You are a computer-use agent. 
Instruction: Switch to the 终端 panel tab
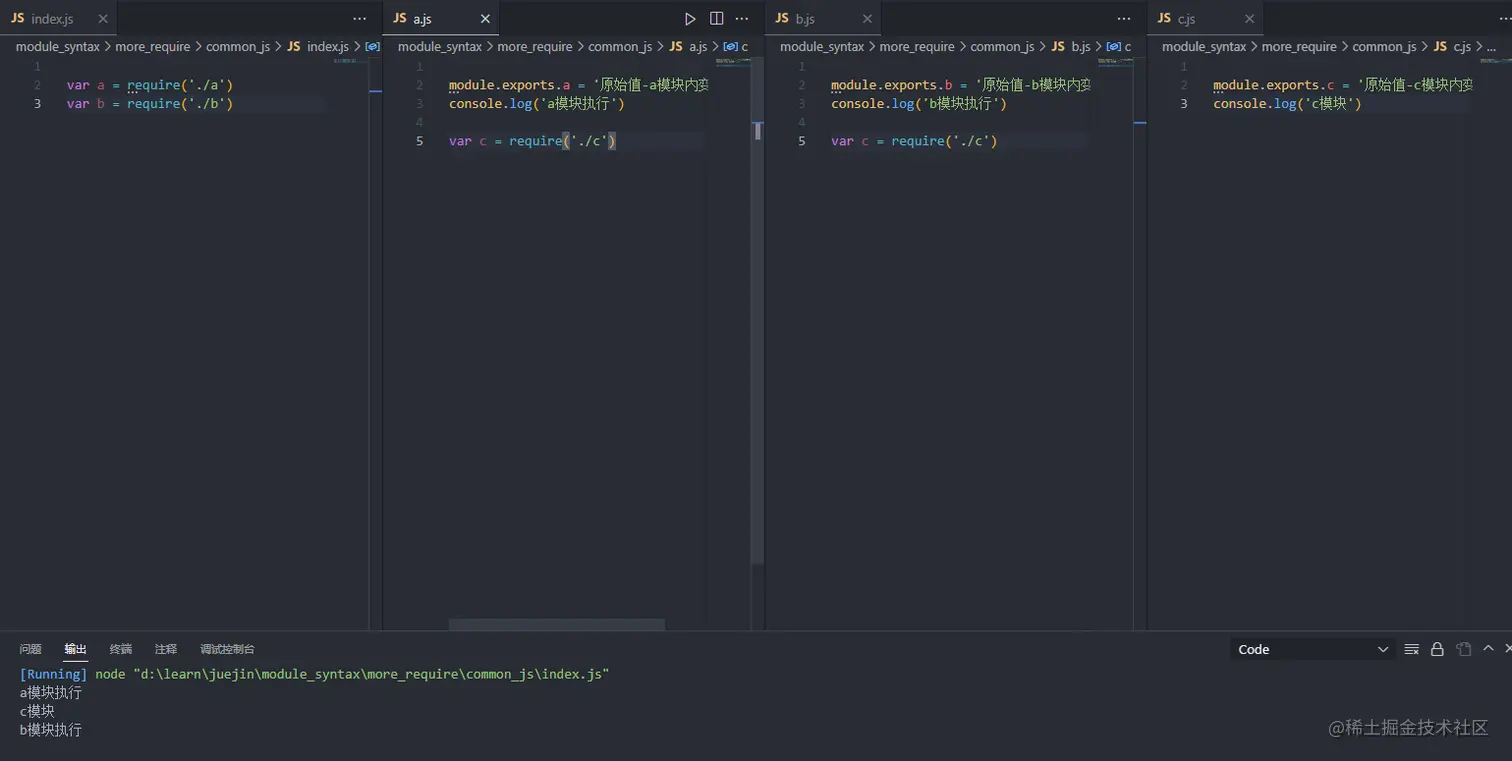[x=121, y=649]
